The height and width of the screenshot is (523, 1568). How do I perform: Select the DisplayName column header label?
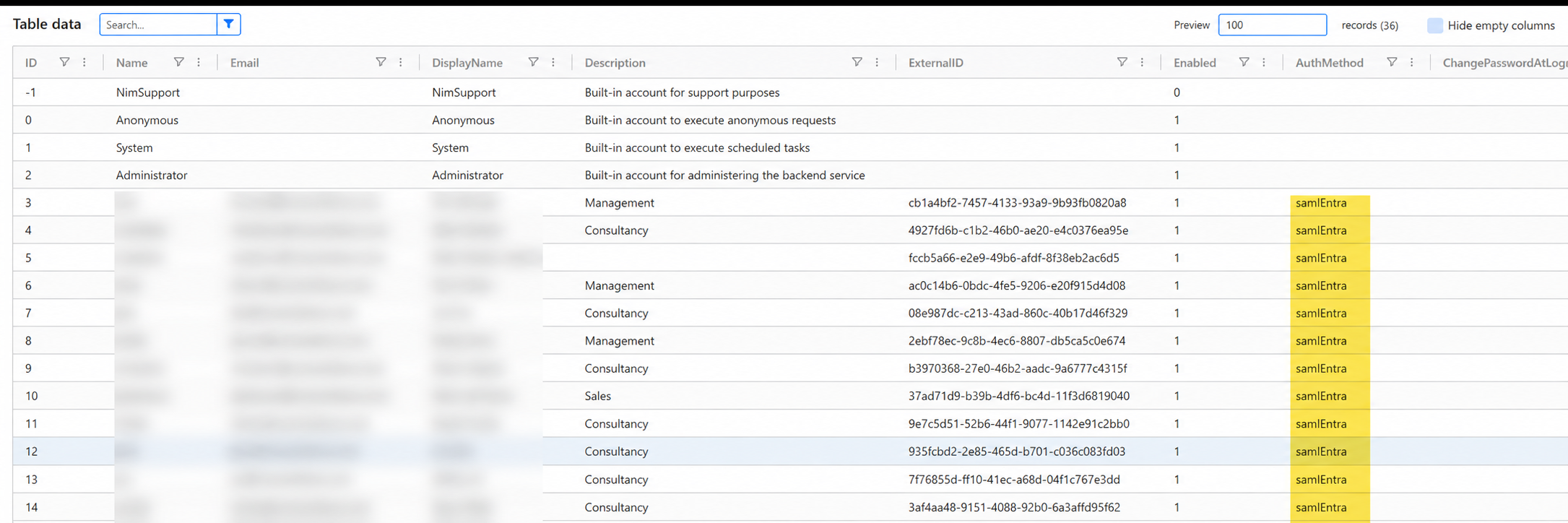tap(467, 63)
